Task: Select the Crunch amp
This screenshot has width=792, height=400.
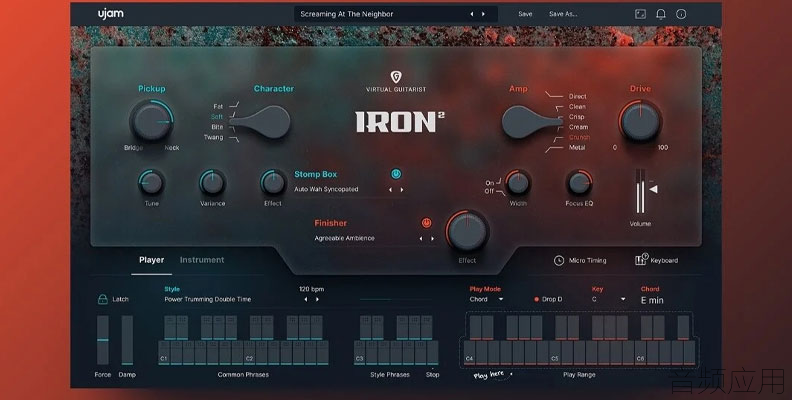Action: [579, 137]
